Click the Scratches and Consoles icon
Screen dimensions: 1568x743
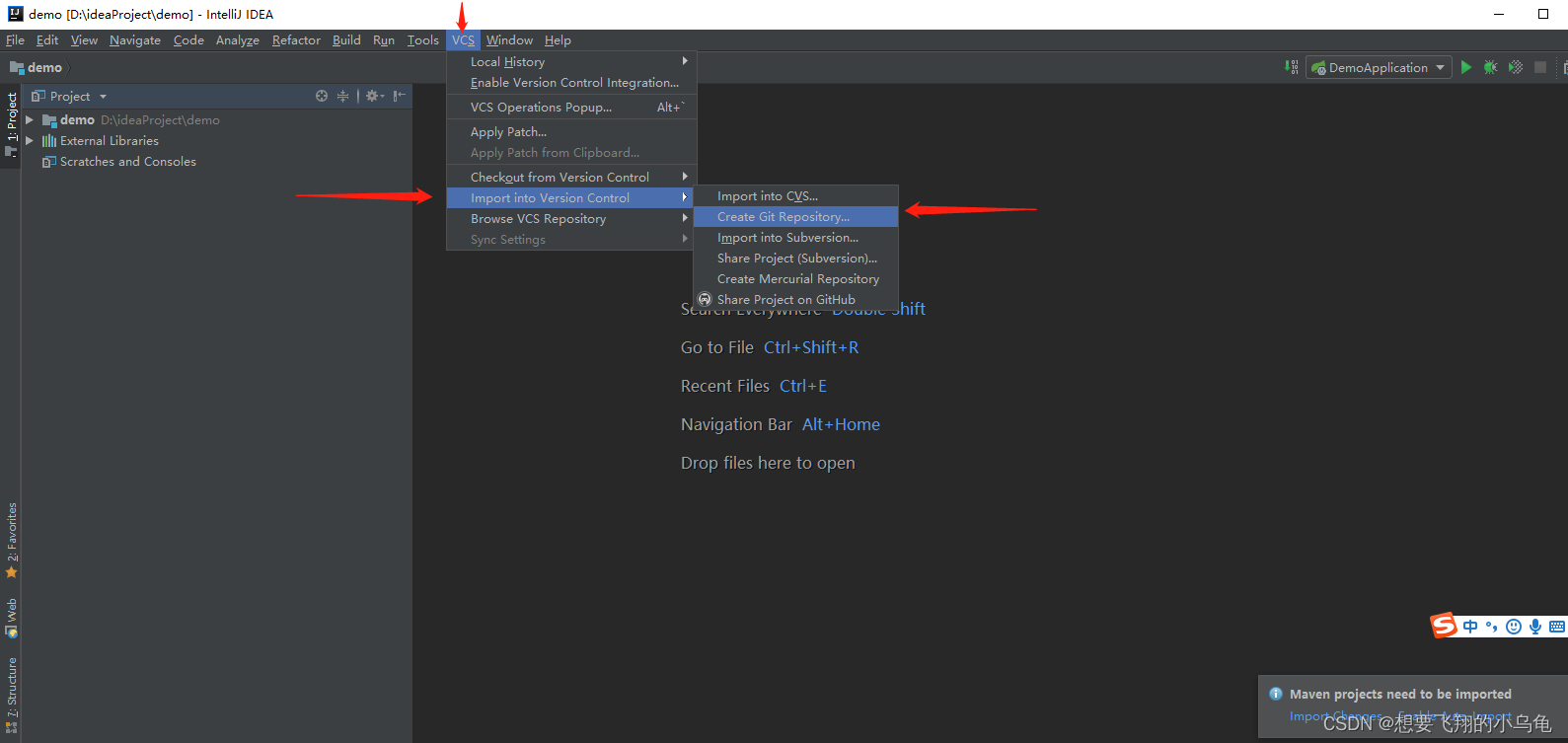point(49,162)
